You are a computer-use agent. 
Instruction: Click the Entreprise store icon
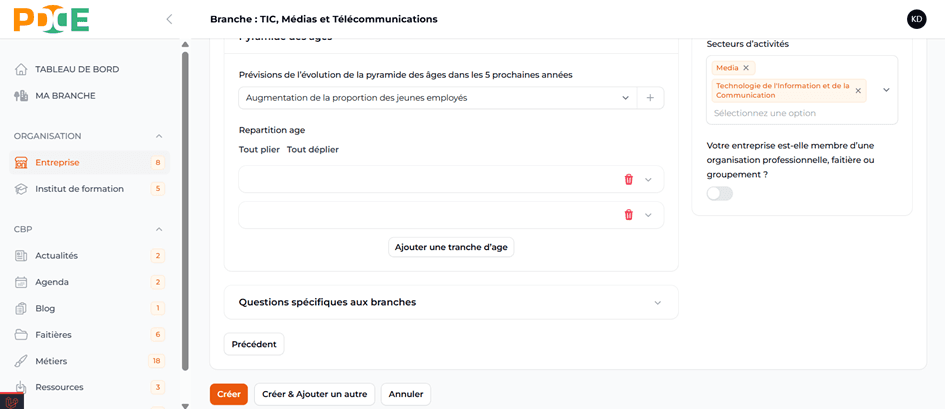coord(21,163)
